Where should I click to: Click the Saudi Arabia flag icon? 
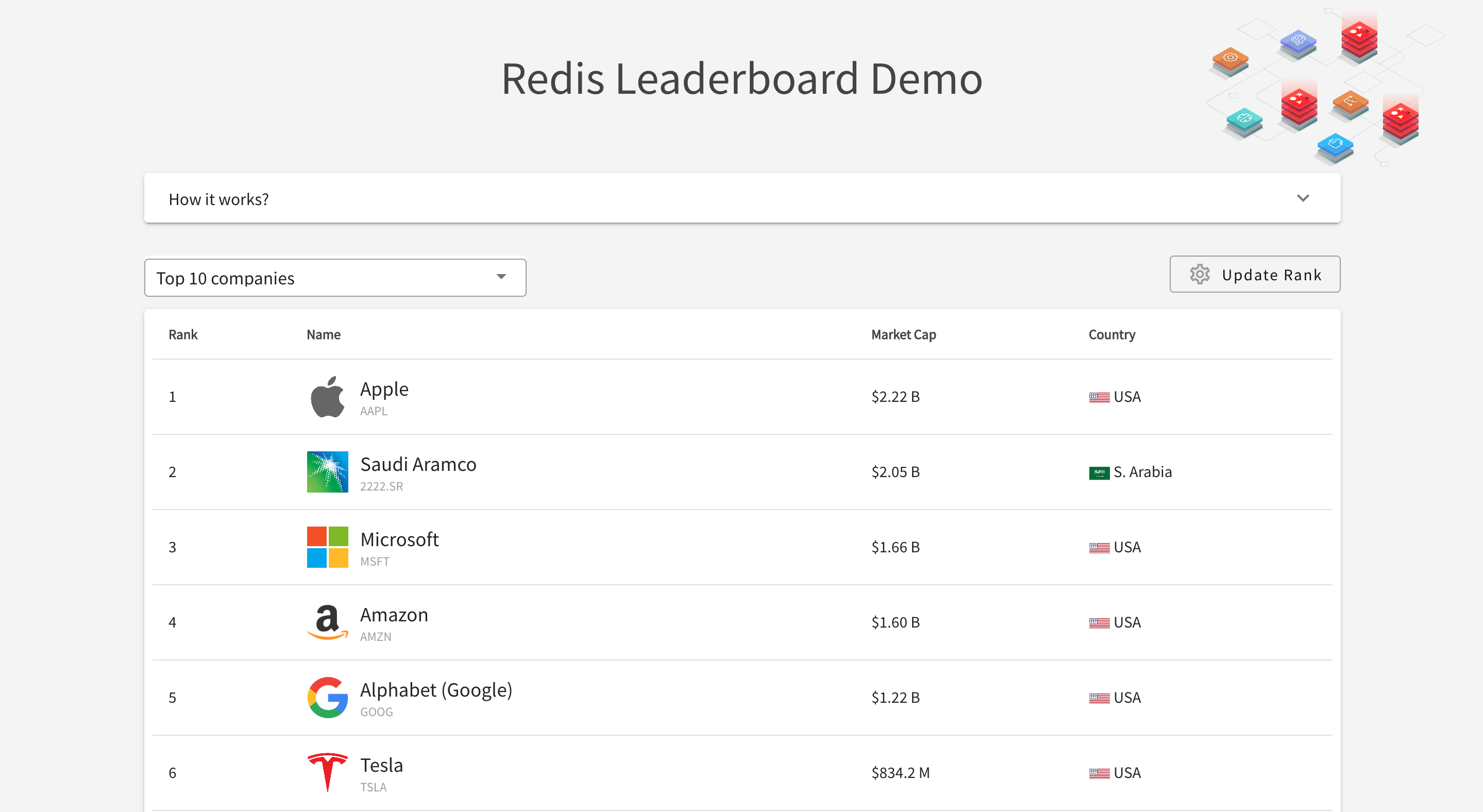tap(1099, 472)
